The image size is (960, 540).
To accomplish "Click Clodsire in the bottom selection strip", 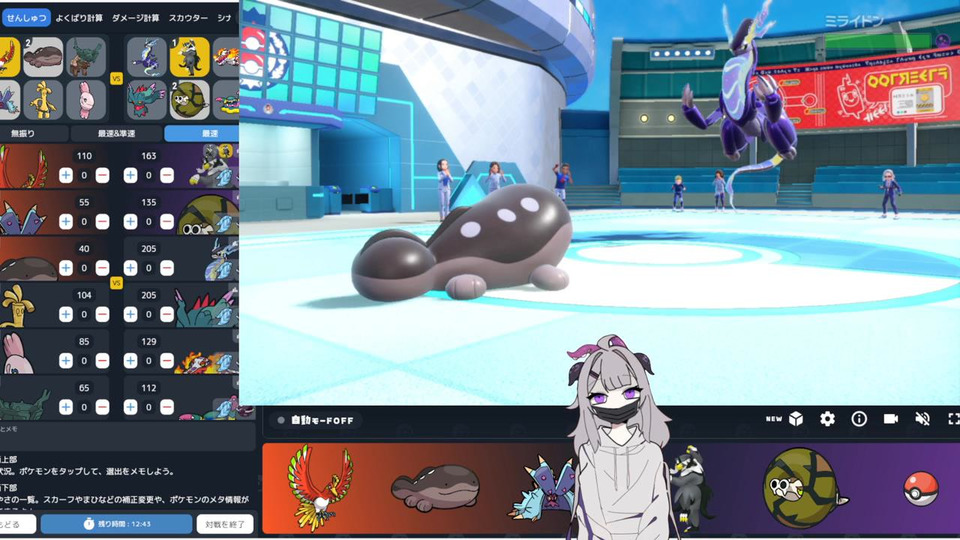I will click(436, 487).
